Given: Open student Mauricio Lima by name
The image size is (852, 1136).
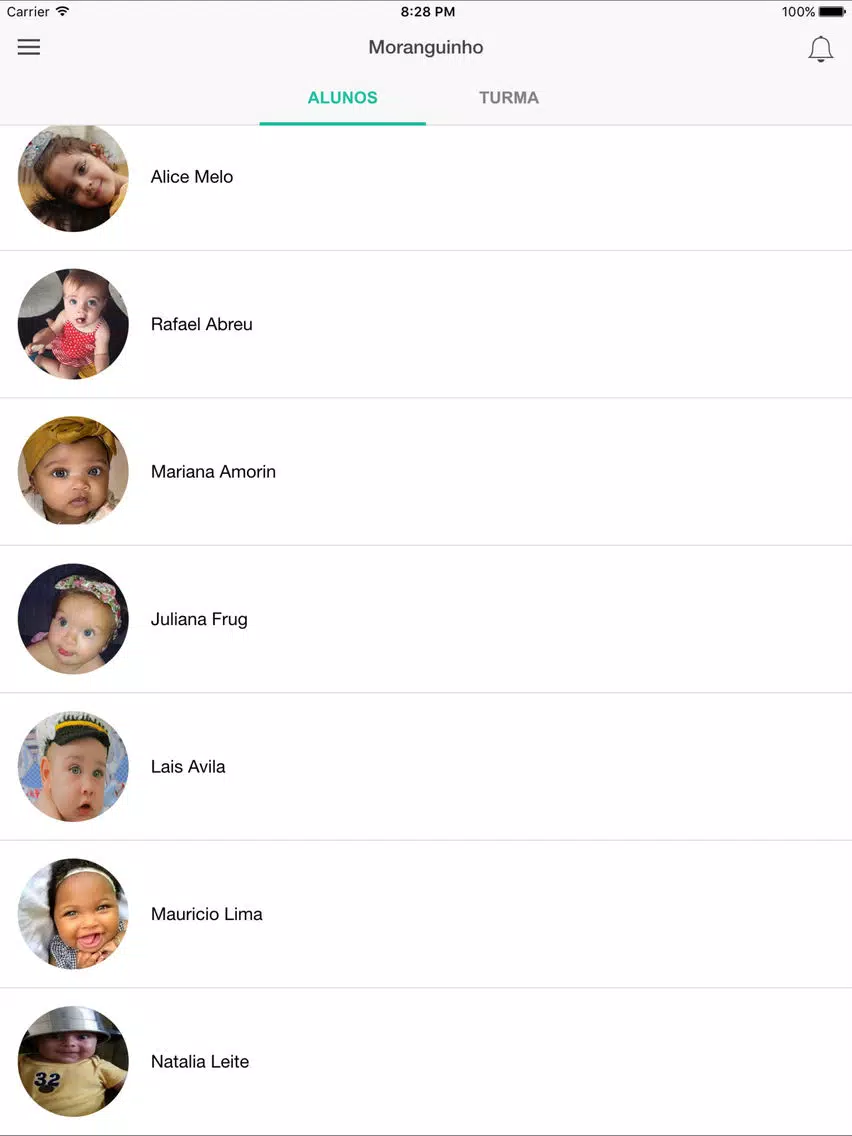Looking at the screenshot, I should tap(206, 914).
